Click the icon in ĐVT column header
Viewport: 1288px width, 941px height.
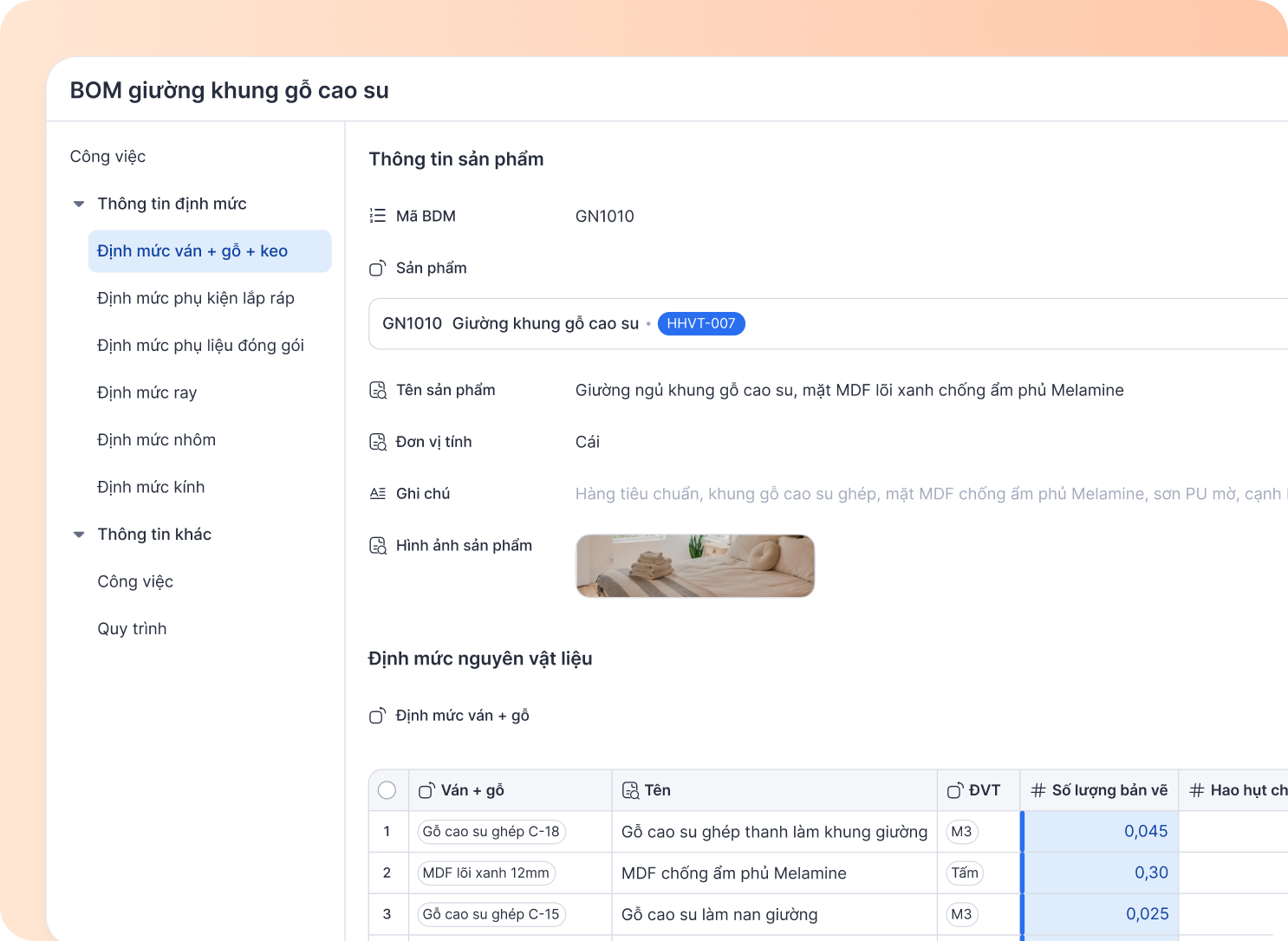(955, 790)
